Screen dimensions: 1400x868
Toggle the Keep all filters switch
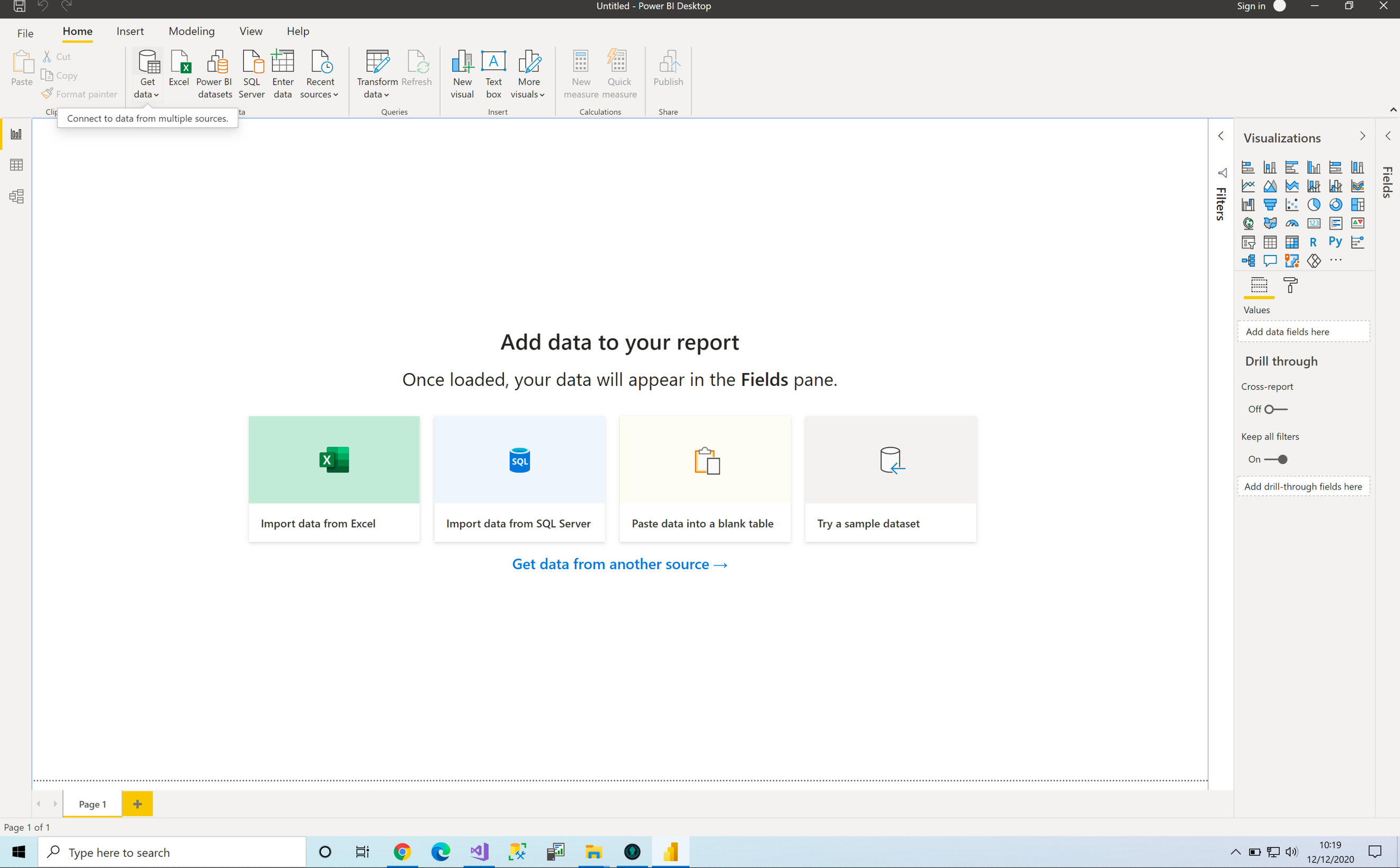tap(1275, 459)
